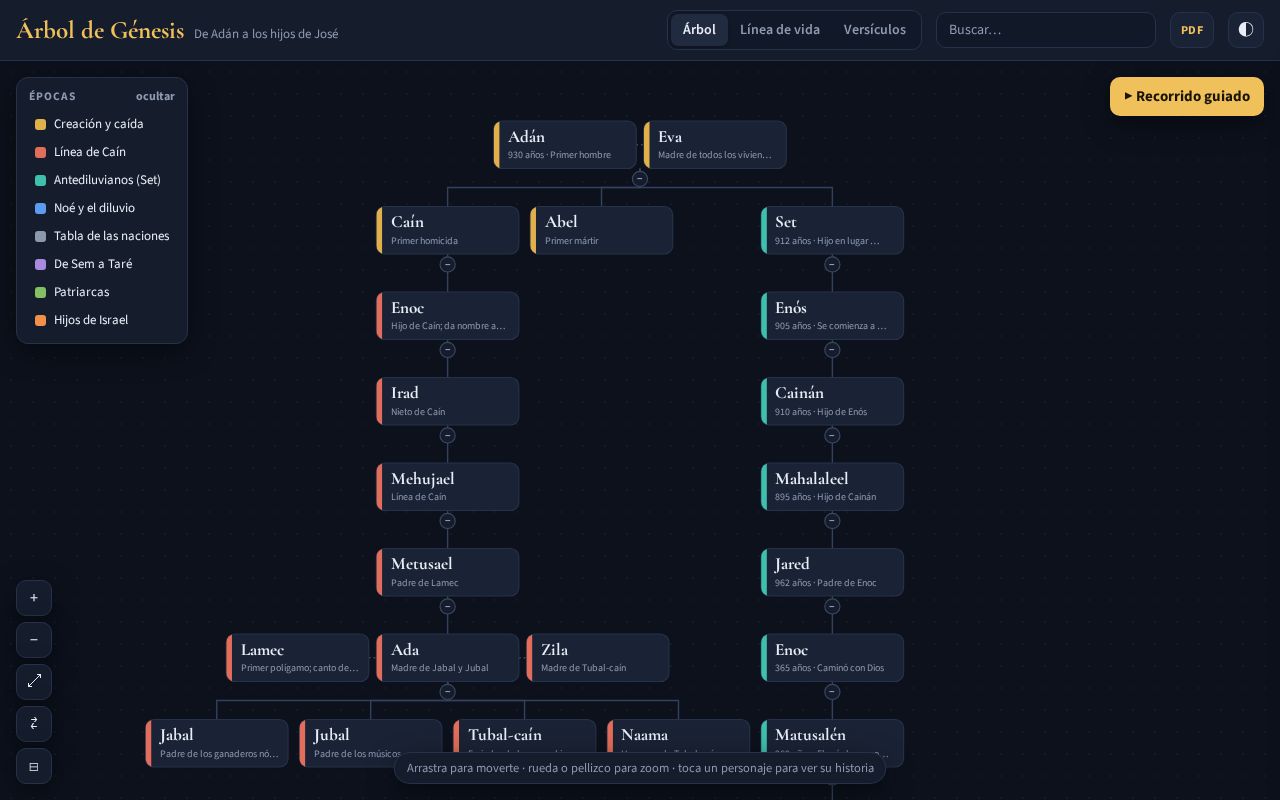The image size is (1280, 800).
Task: Collapse the branch under Enós
Action: [832, 350]
